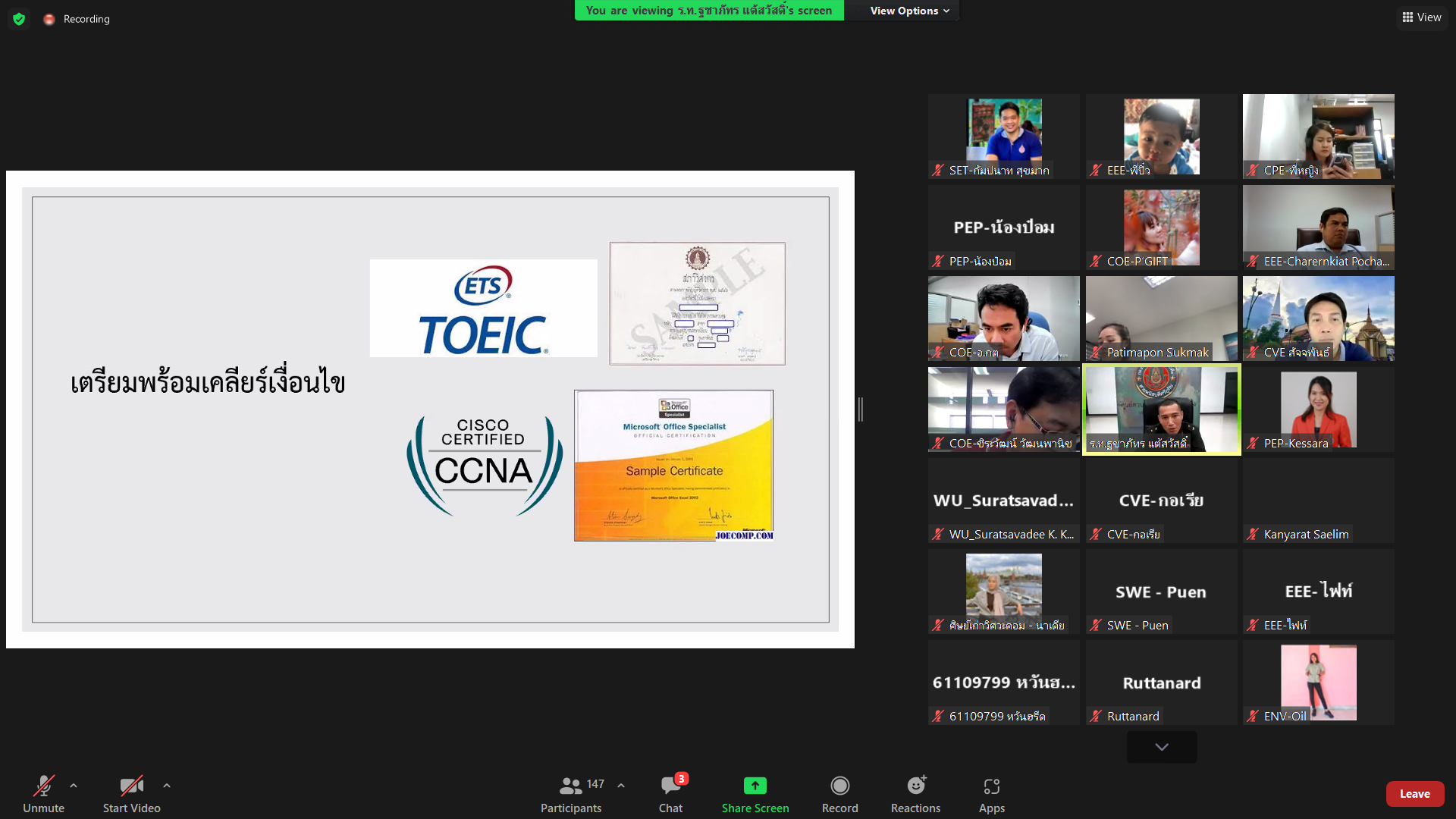The height and width of the screenshot is (819, 1456).
Task: Click the red Leave button
Action: tap(1414, 794)
